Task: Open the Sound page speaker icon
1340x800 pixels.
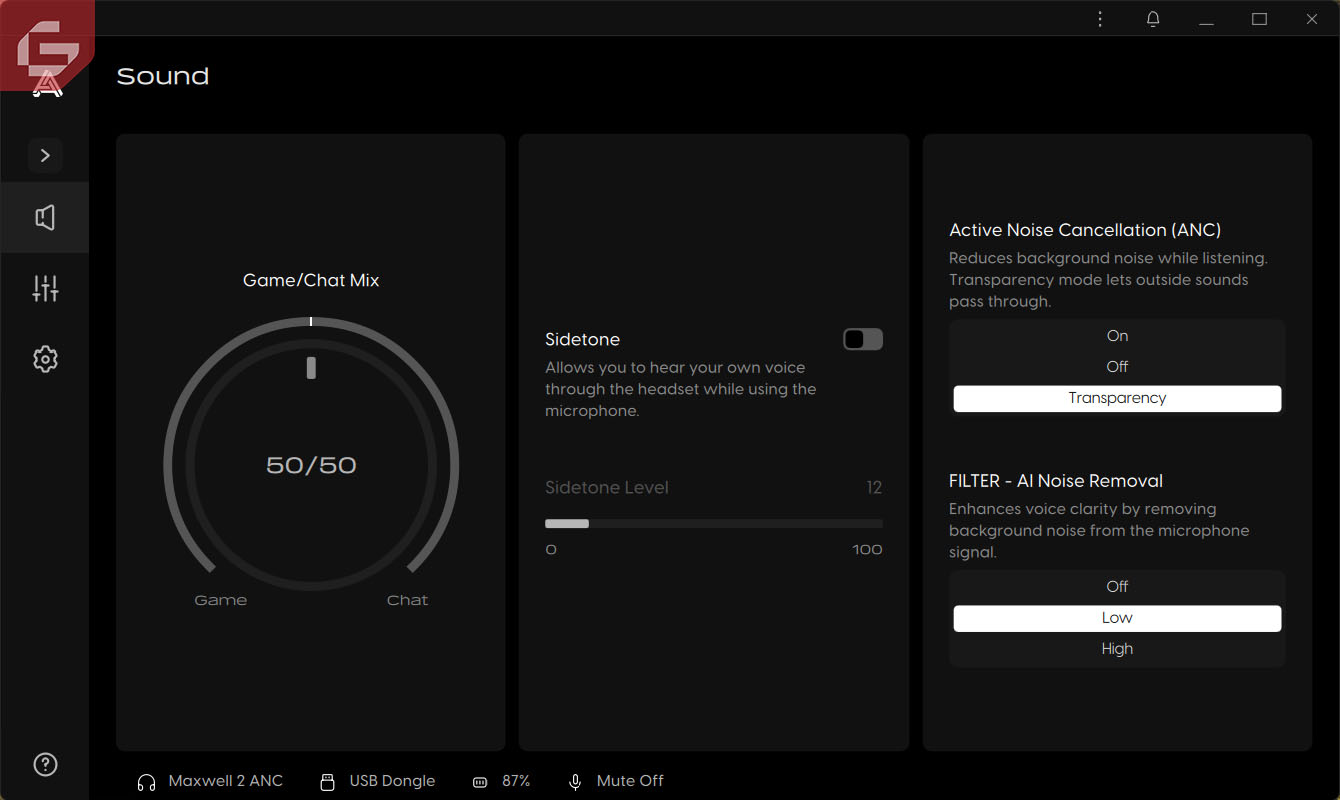Action: tap(45, 218)
